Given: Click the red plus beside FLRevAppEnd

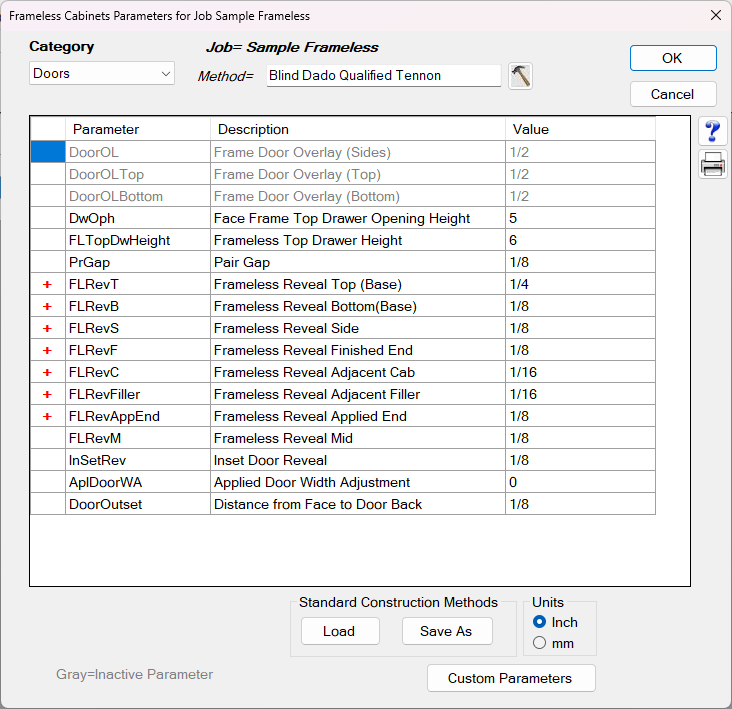Looking at the screenshot, I should [x=47, y=416].
